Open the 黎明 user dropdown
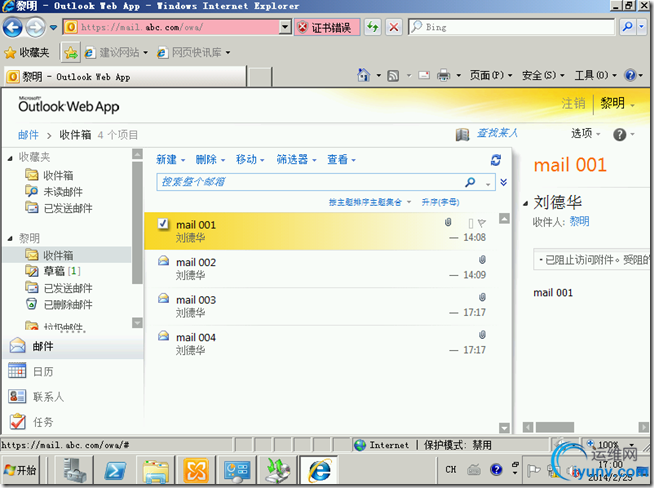 [618, 103]
